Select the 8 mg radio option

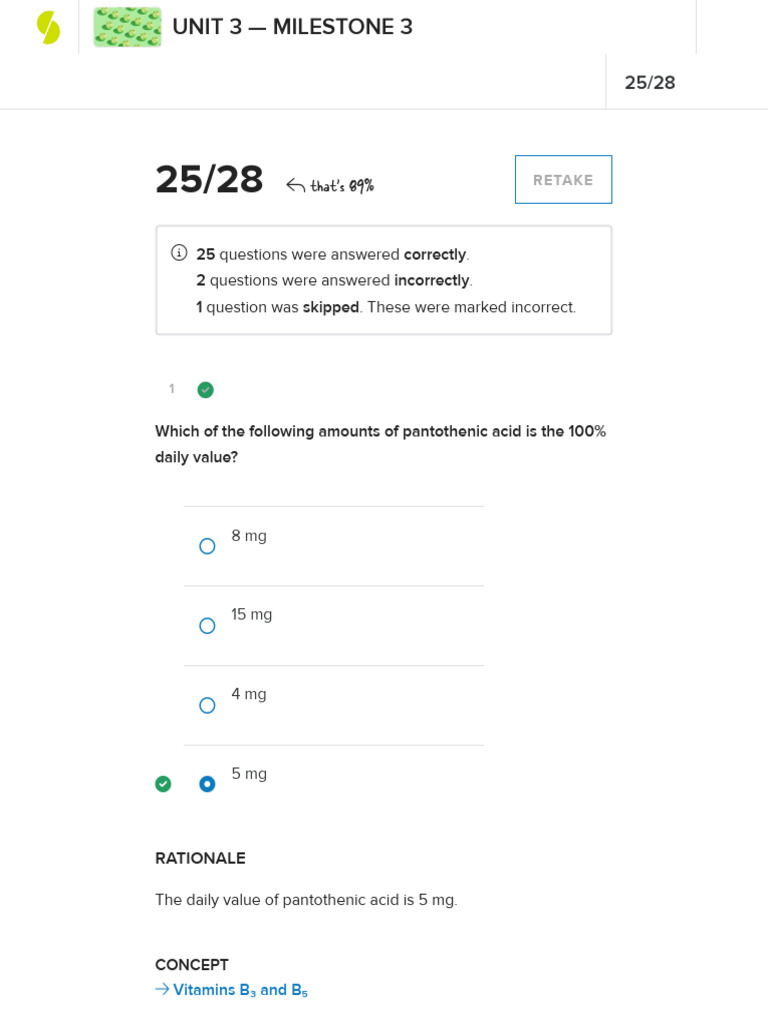[x=207, y=546]
